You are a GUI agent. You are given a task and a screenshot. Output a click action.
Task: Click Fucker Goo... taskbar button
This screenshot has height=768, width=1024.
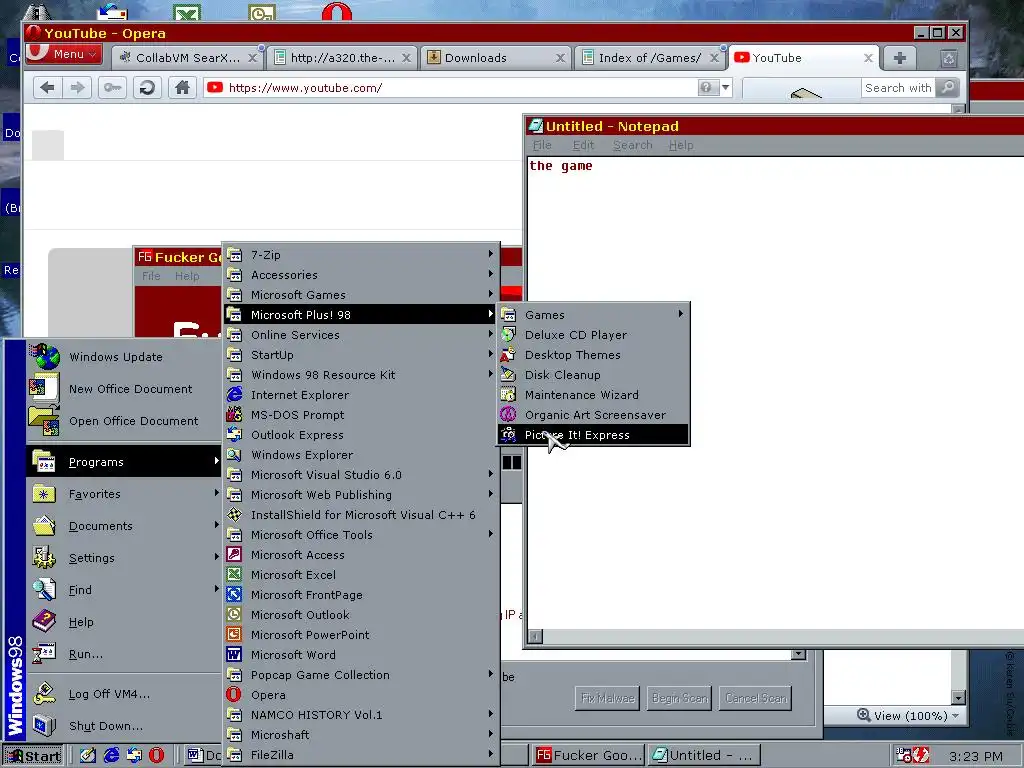pos(589,756)
